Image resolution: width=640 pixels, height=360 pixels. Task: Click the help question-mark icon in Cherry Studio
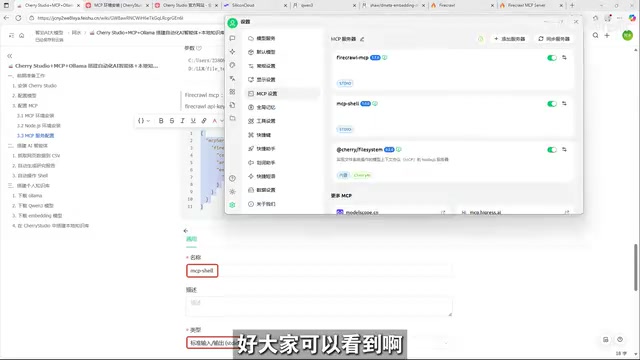232,178
